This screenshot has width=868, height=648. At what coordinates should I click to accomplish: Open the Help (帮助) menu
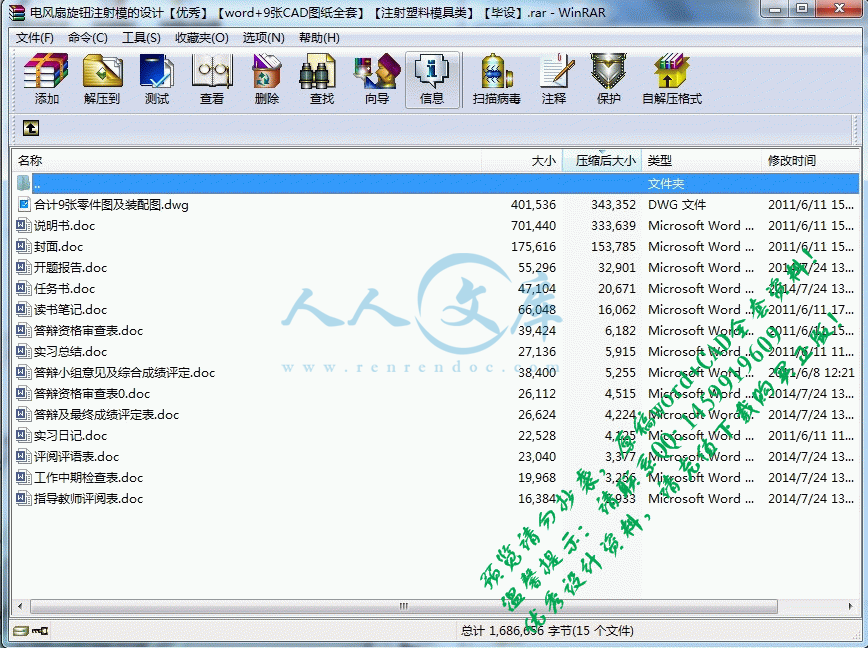(x=319, y=38)
